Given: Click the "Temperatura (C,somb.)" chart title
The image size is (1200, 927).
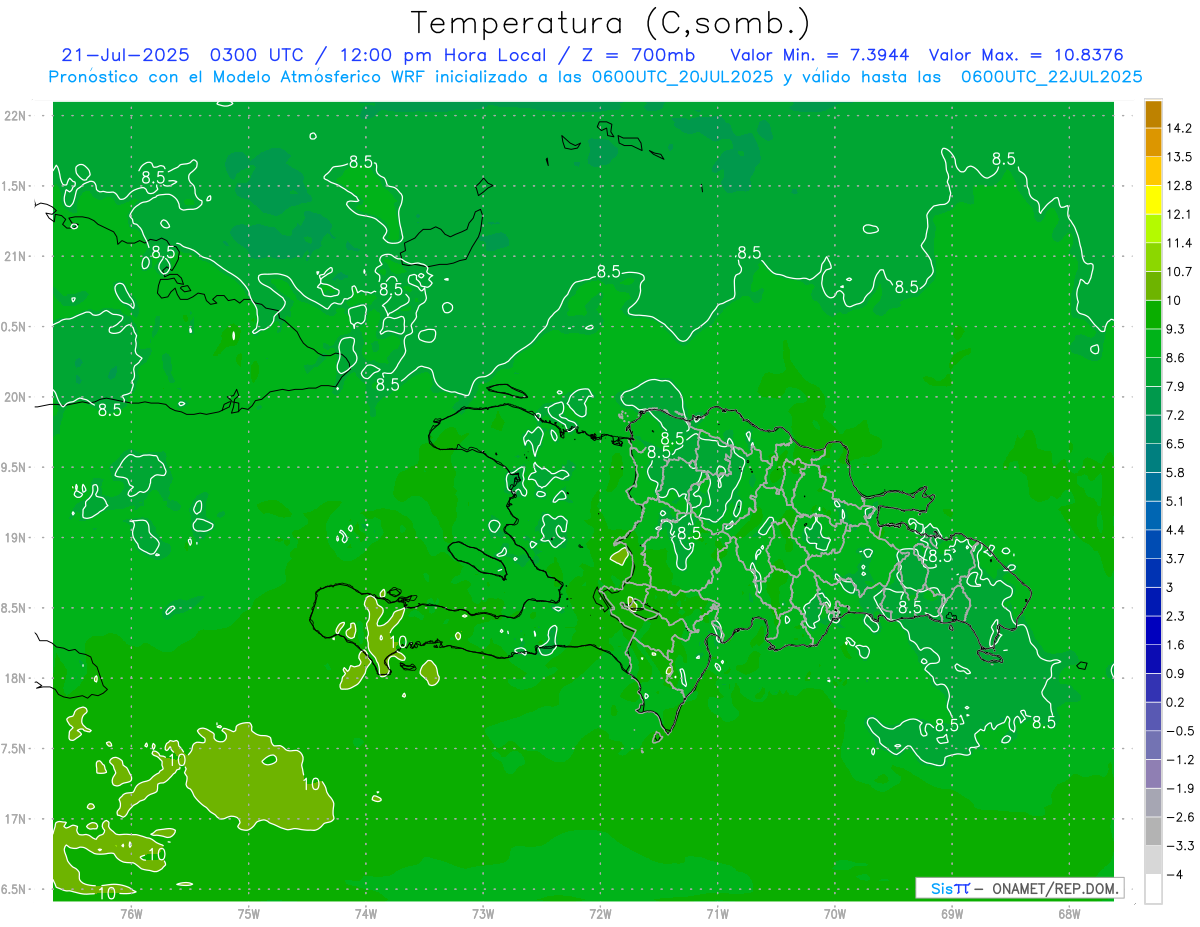Looking at the screenshot, I should 611,23.
